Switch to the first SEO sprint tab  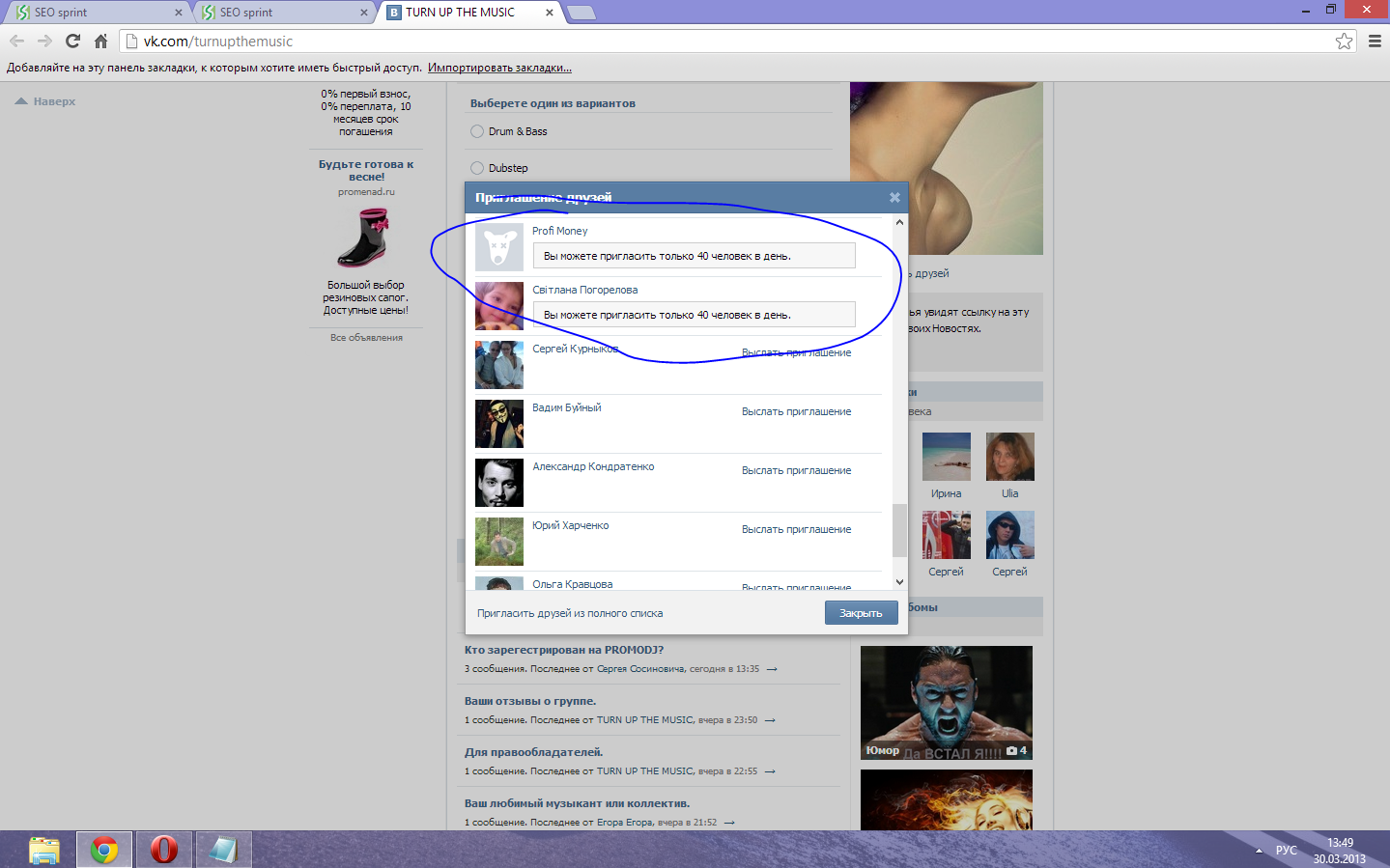99,13
